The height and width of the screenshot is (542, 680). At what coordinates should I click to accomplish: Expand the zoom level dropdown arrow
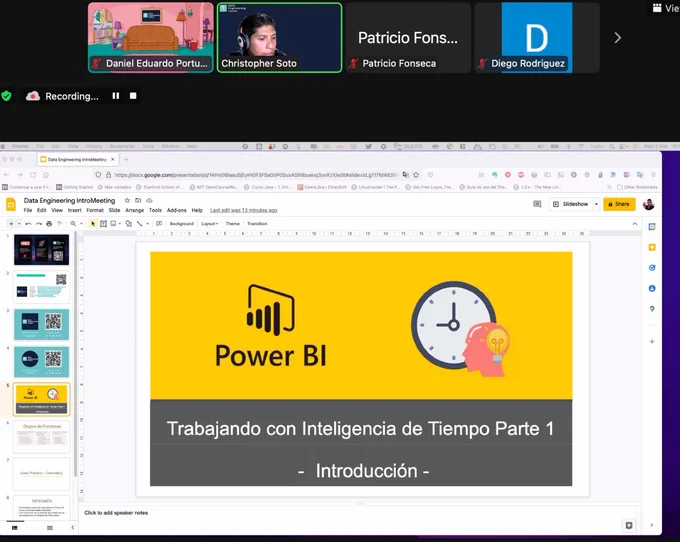tap(81, 224)
